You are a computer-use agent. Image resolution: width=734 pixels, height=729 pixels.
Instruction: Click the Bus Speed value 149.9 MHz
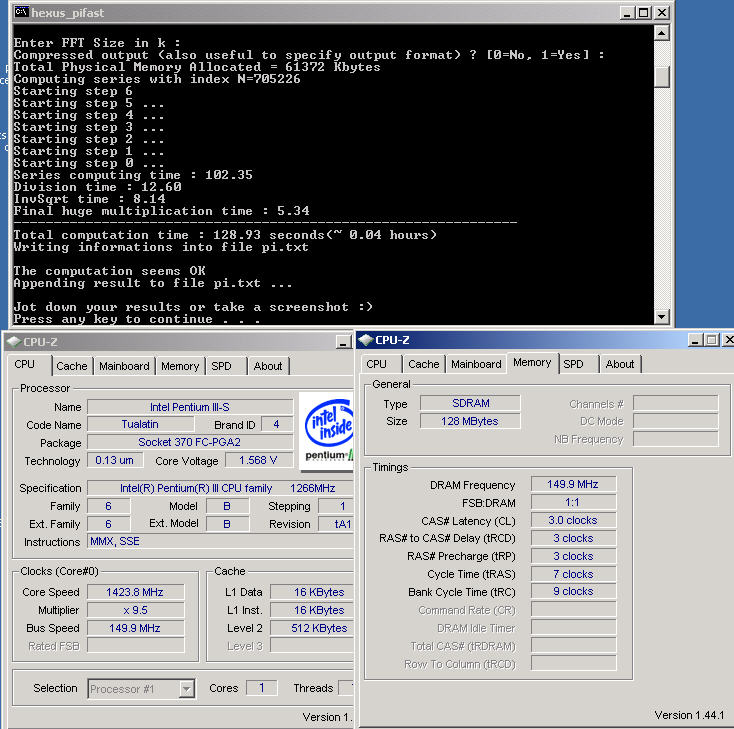[136, 628]
